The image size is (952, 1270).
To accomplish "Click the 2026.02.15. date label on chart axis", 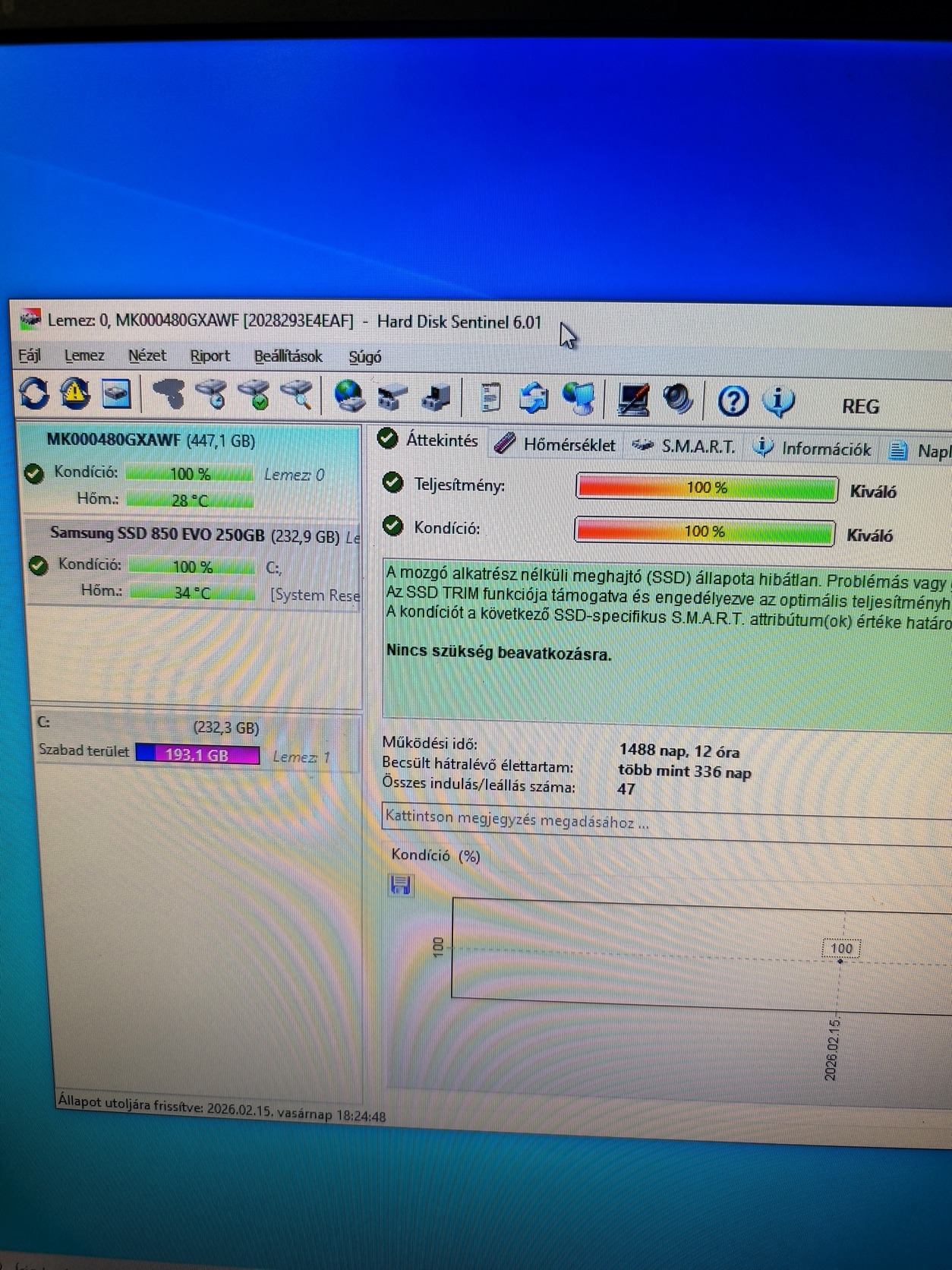I will (832, 1050).
